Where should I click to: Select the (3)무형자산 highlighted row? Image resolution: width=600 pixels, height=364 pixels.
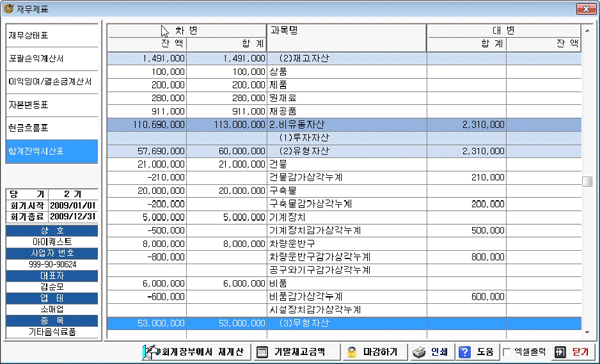(344, 323)
